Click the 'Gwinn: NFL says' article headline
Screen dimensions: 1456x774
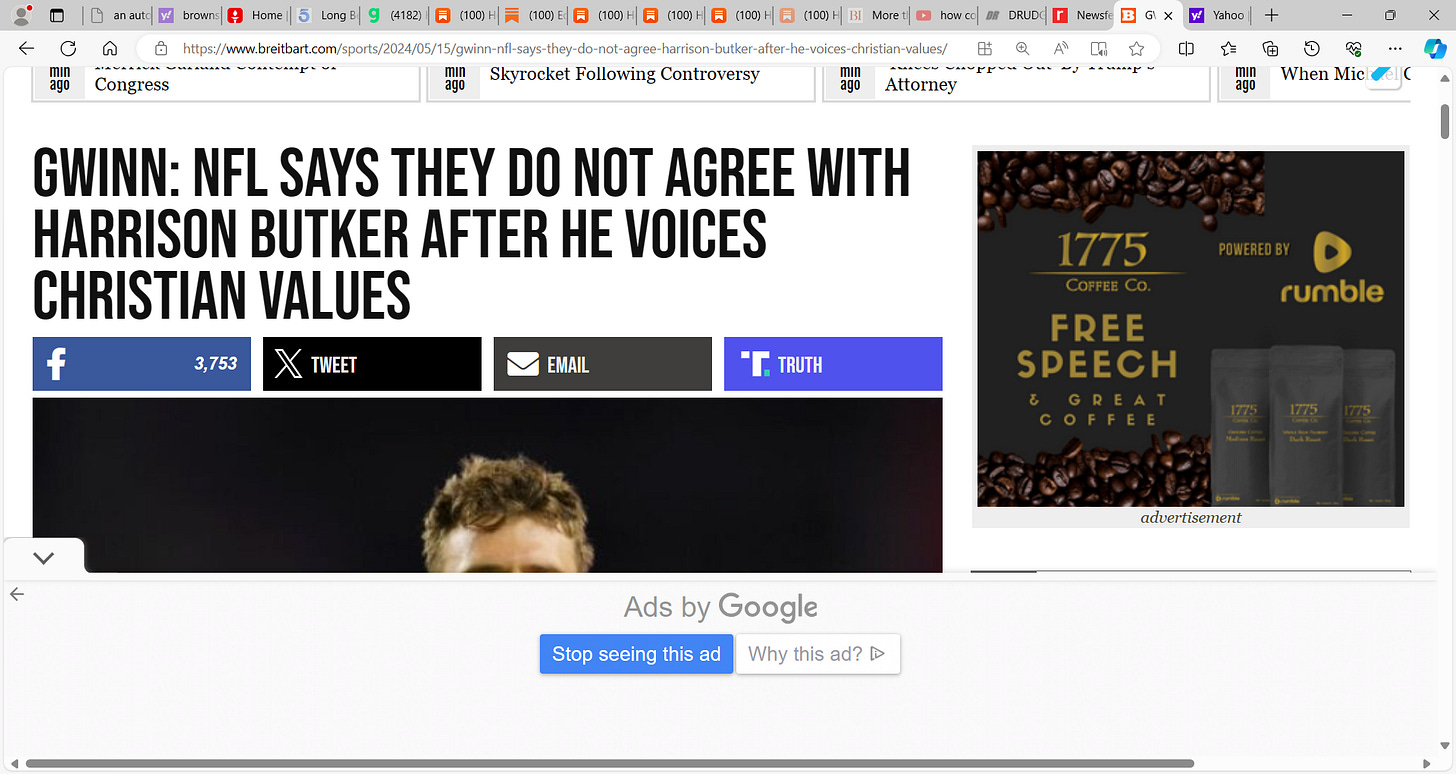coord(471,235)
